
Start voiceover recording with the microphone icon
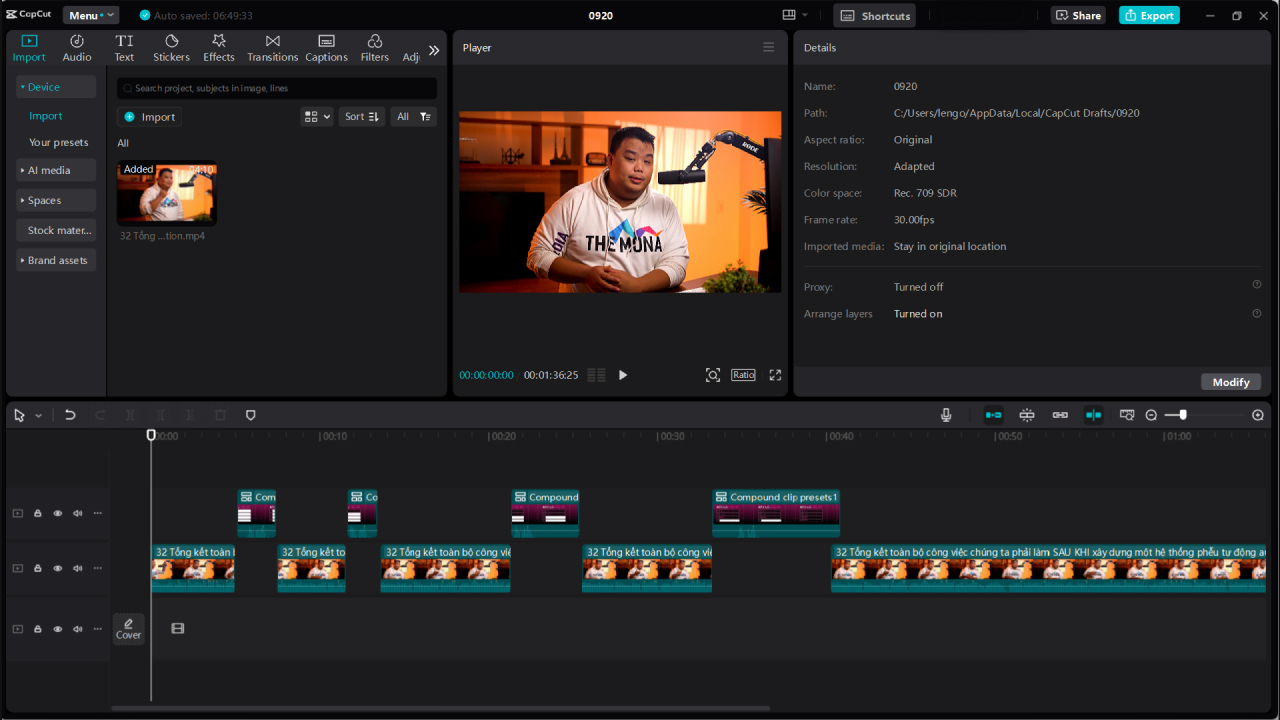point(946,415)
